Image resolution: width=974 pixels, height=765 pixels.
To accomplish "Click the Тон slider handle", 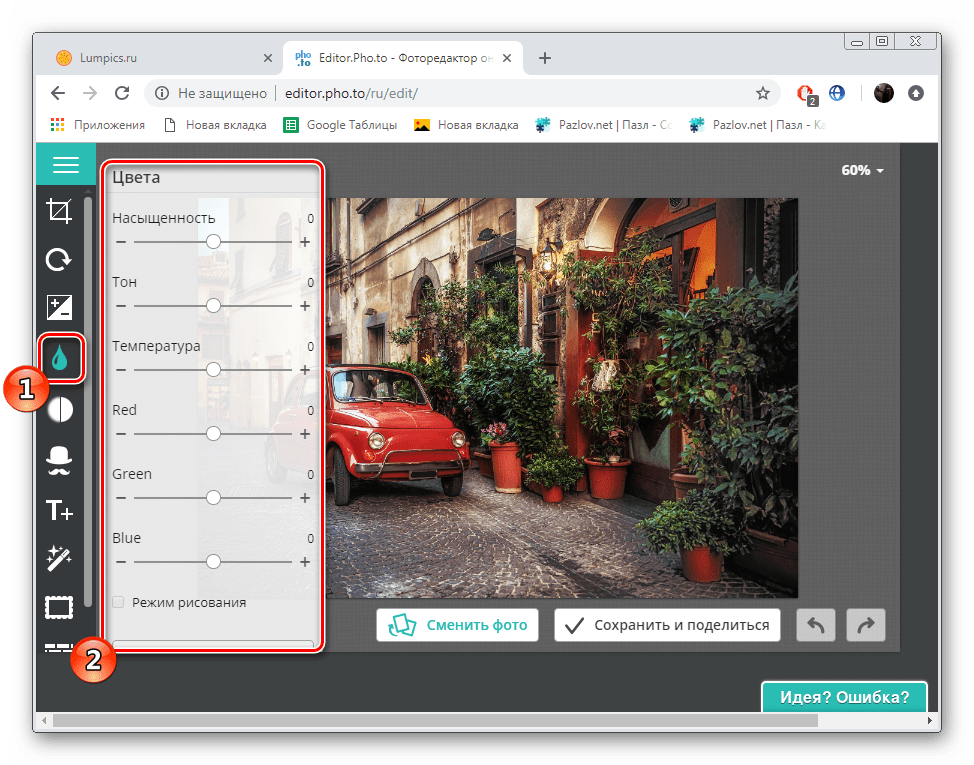I will (x=213, y=306).
